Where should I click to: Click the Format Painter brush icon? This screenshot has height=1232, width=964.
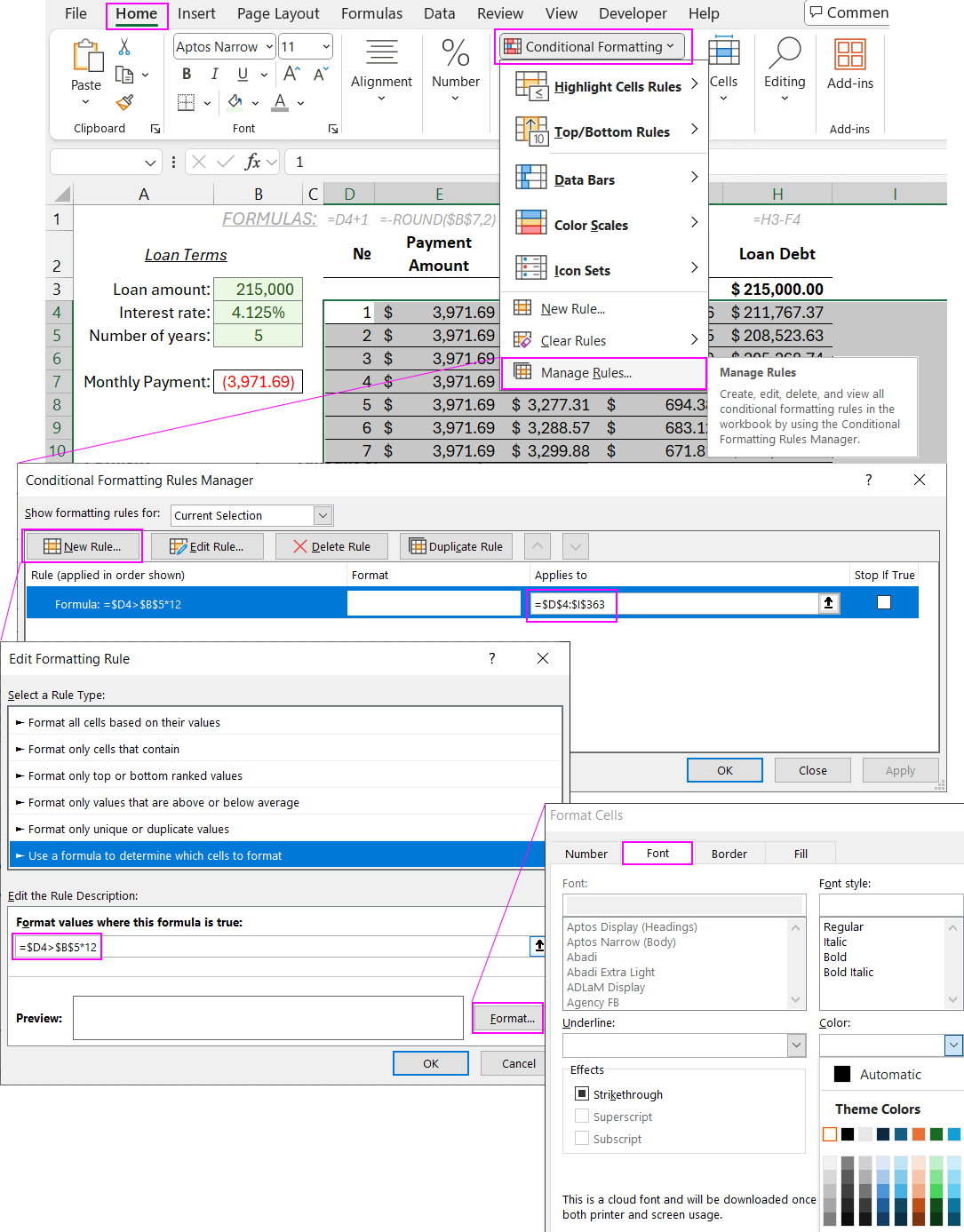coord(124,103)
